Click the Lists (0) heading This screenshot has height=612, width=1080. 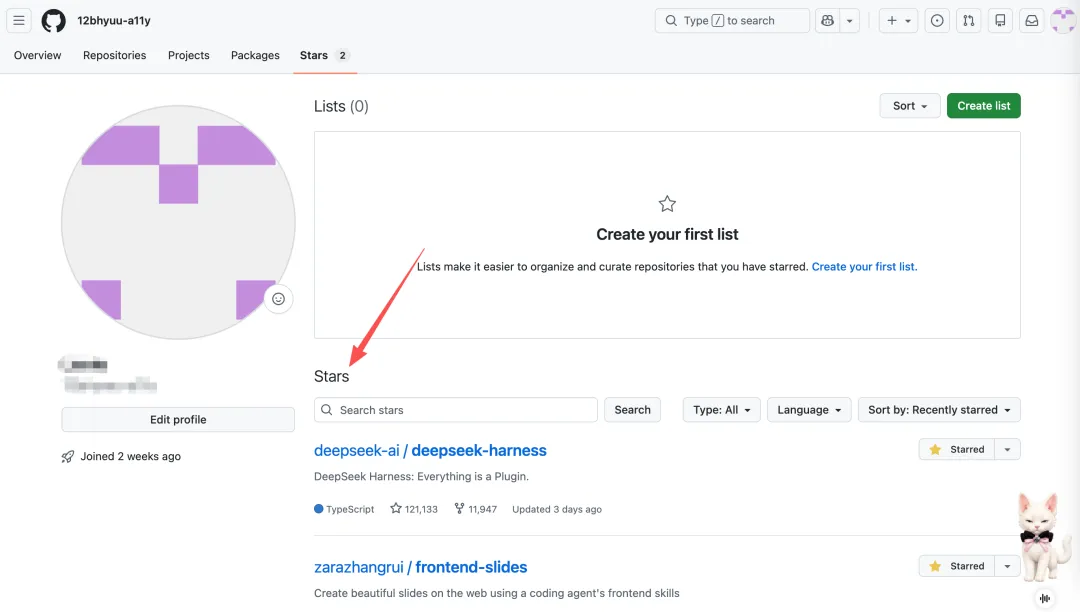341,106
